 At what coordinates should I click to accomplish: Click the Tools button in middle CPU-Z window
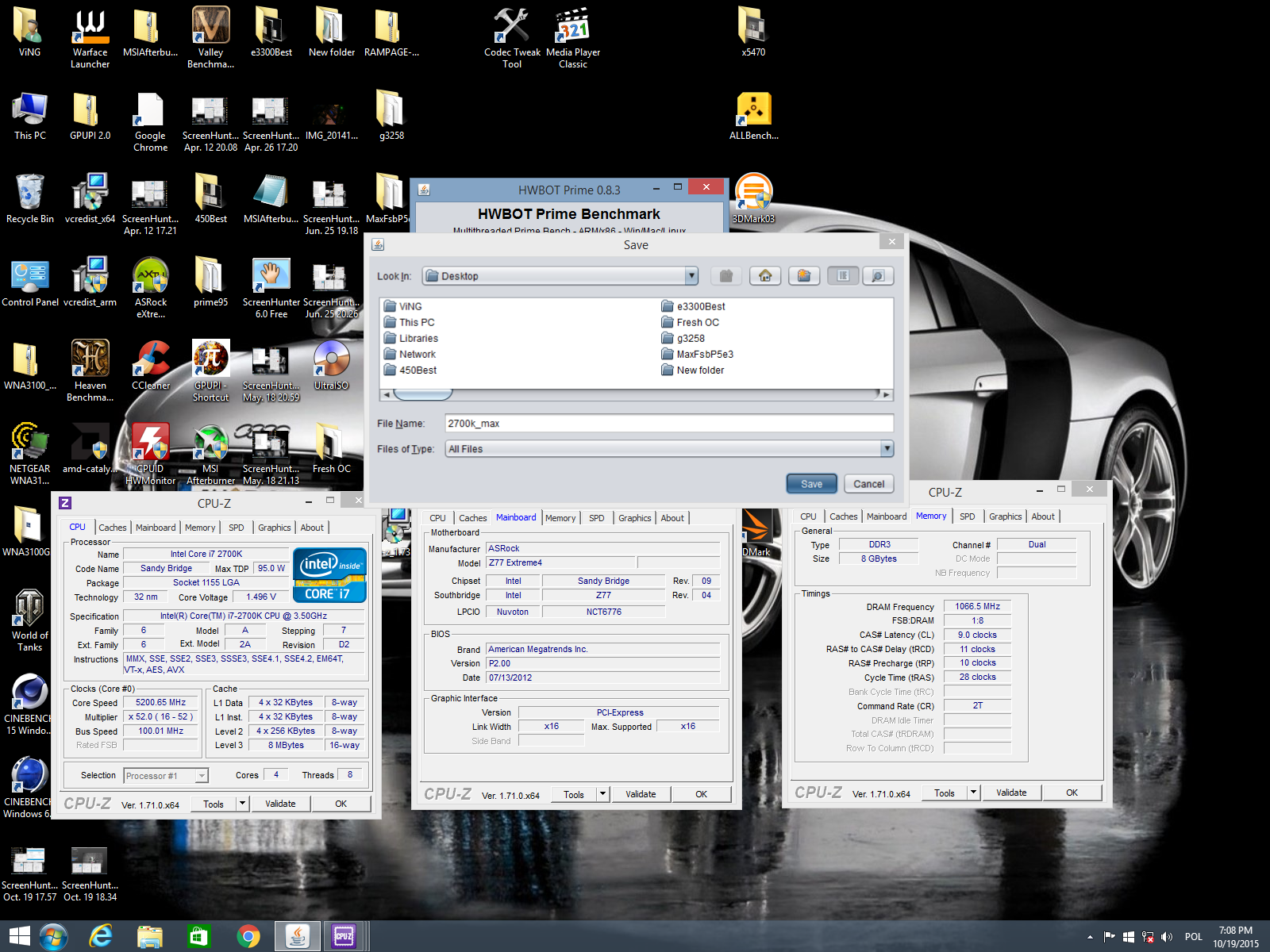click(573, 794)
